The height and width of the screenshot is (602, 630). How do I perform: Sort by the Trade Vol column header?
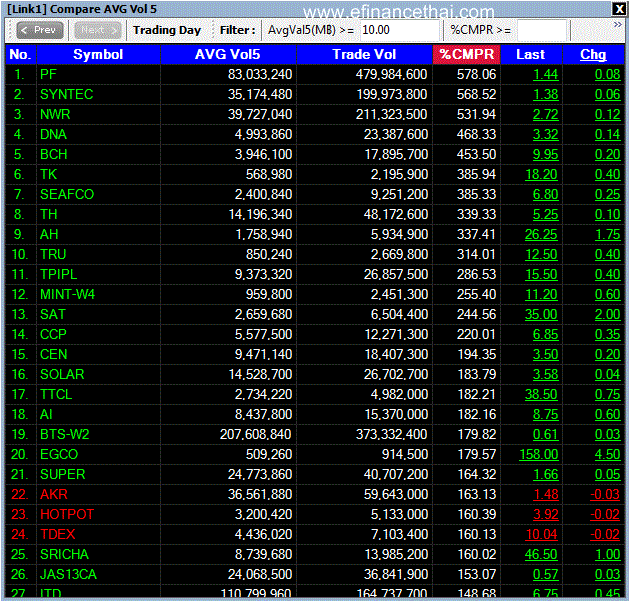(x=364, y=54)
